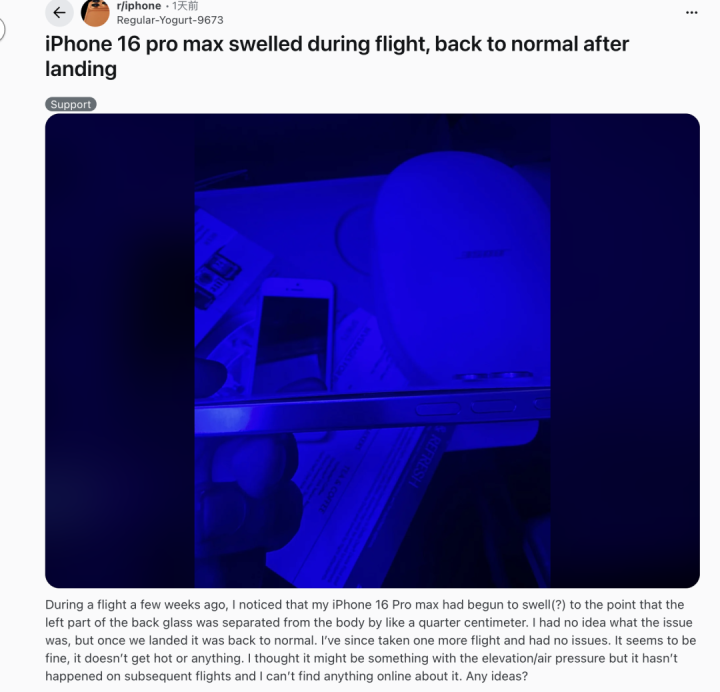Click the 1天前 post timestamp
The width and height of the screenshot is (720, 692).
(x=185, y=6)
